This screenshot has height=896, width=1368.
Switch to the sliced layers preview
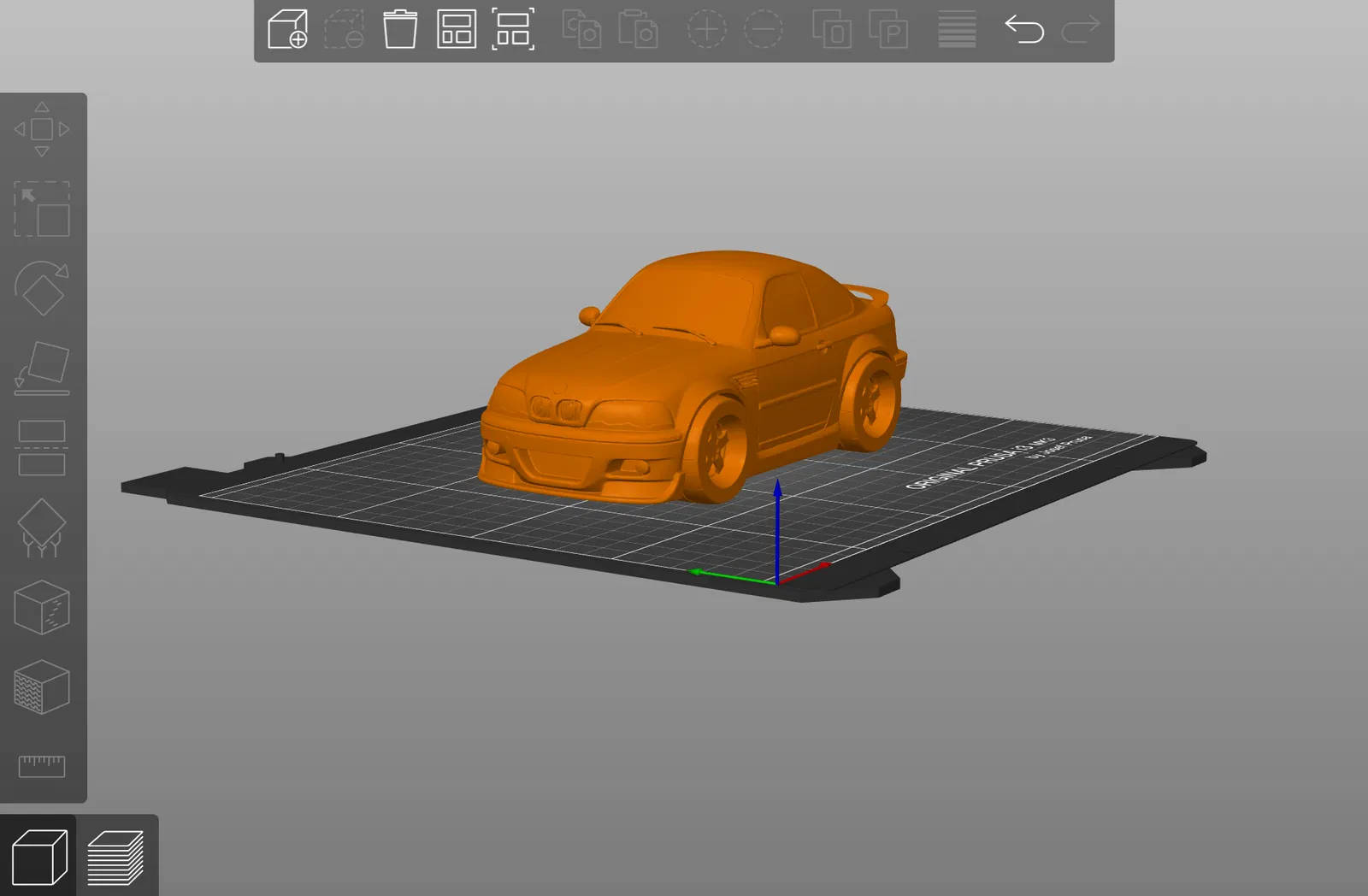pos(115,858)
